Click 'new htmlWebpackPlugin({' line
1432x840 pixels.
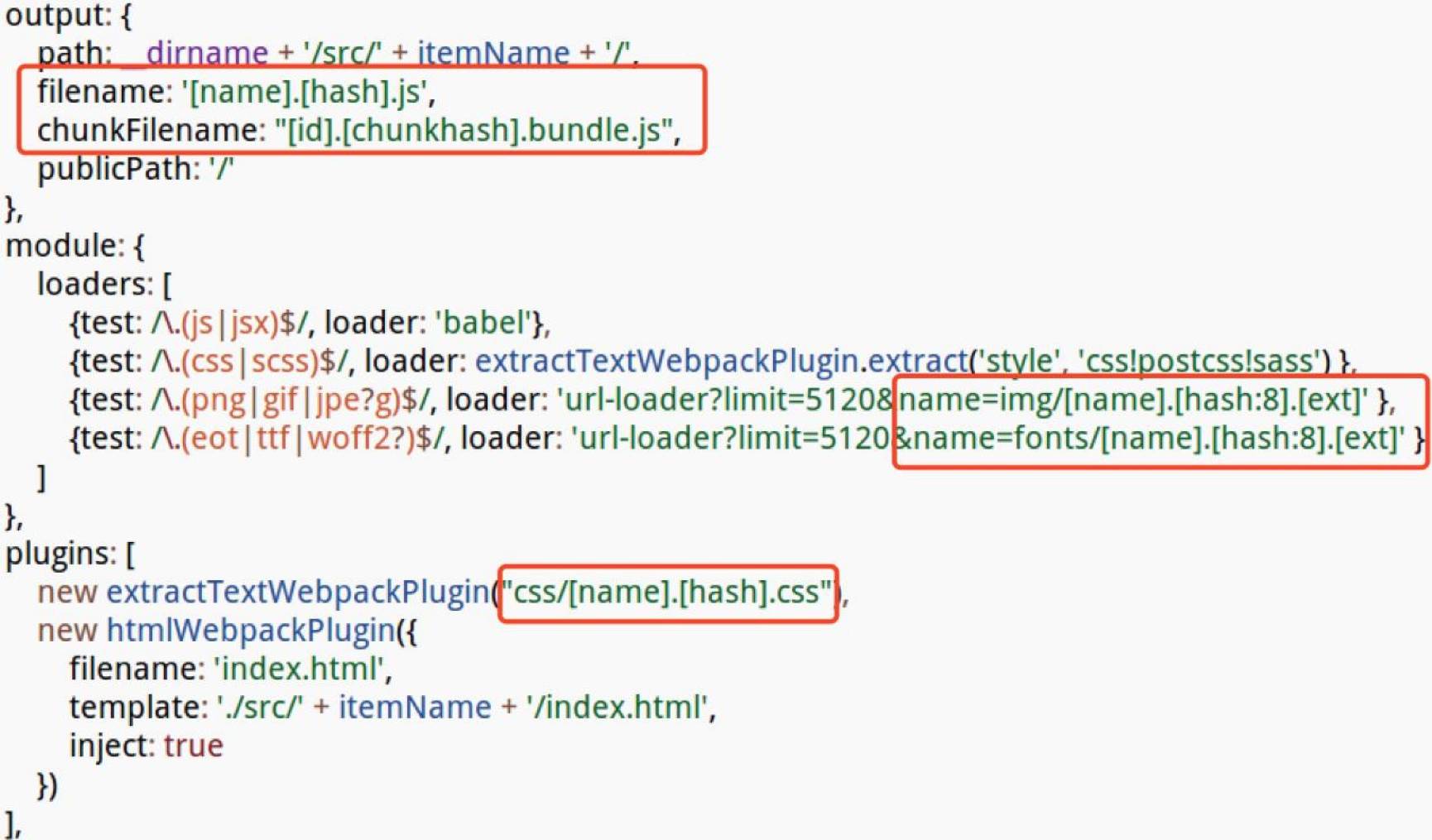click(x=228, y=631)
